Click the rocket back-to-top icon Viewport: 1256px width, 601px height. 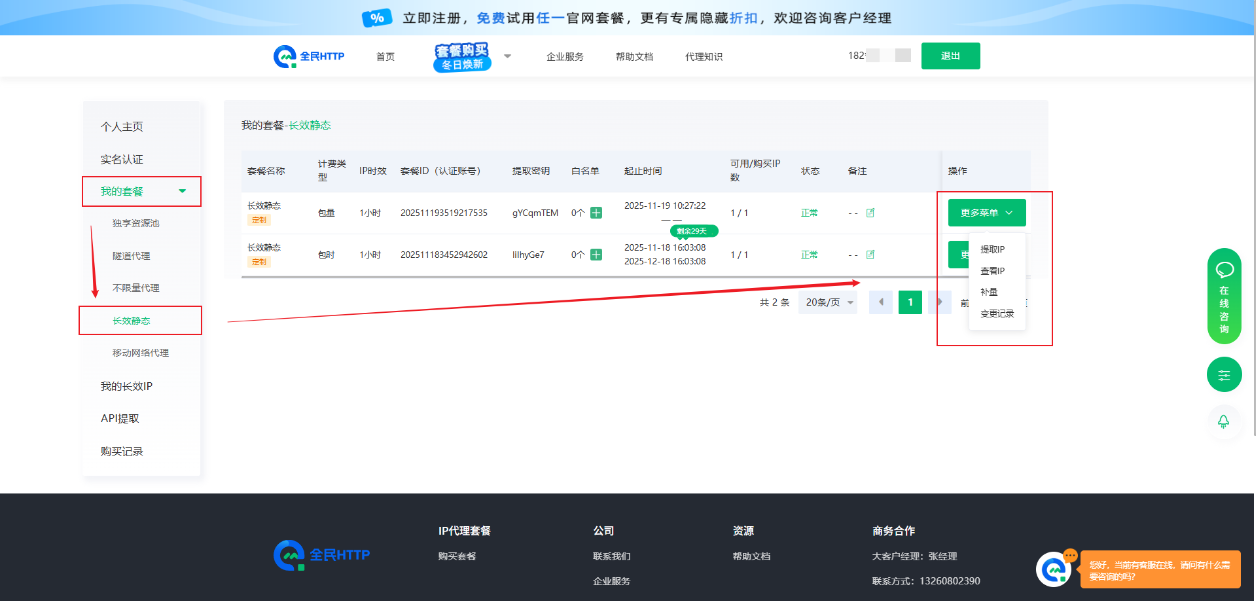tap(1223, 421)
